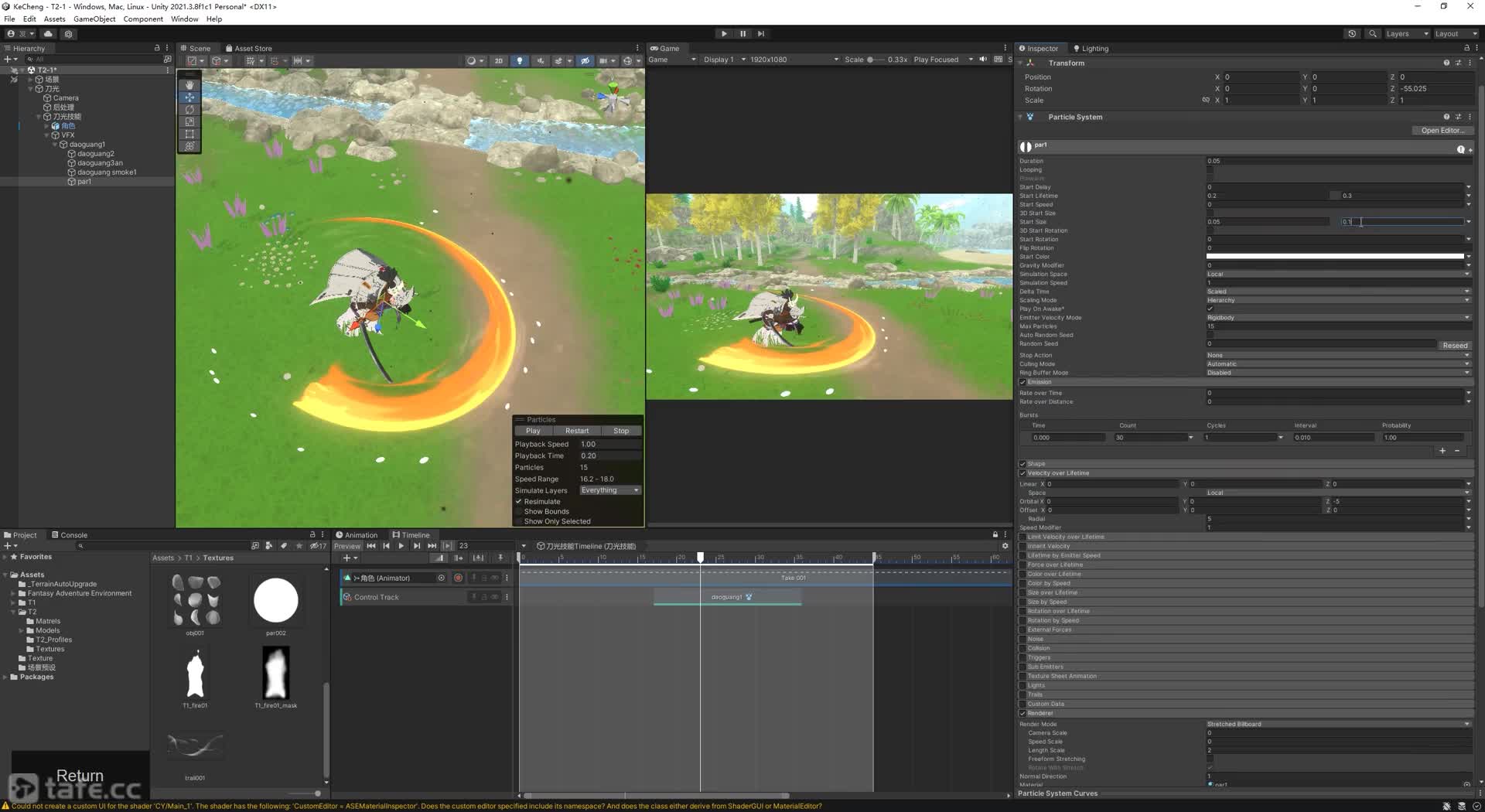Click the Rotation Z field in Transform

[1435, 89]
